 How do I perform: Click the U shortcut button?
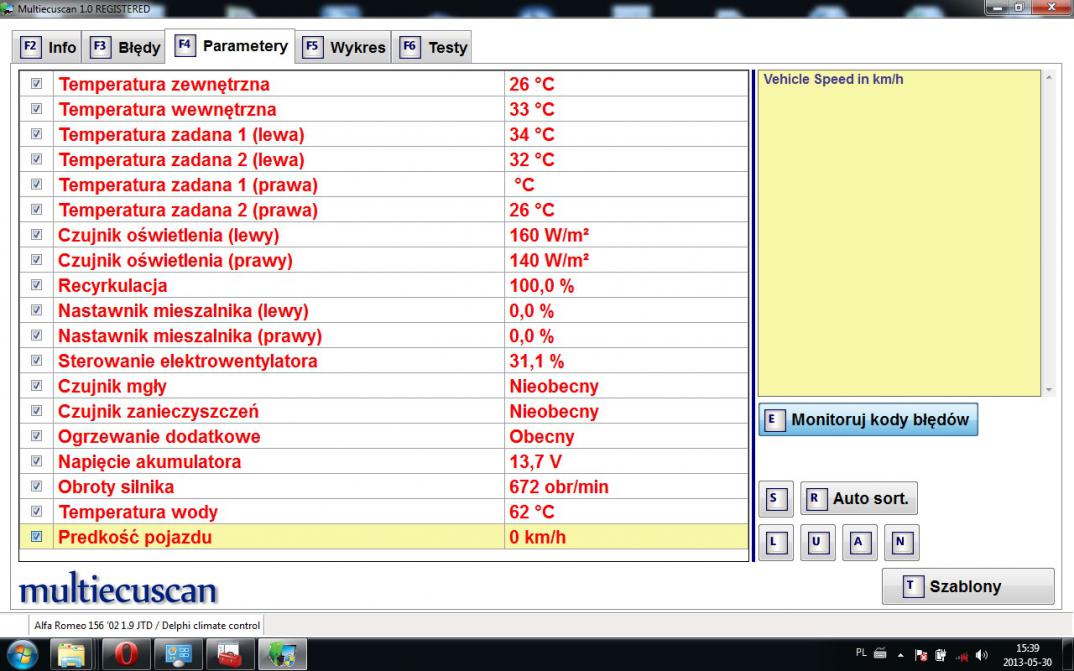817,542
